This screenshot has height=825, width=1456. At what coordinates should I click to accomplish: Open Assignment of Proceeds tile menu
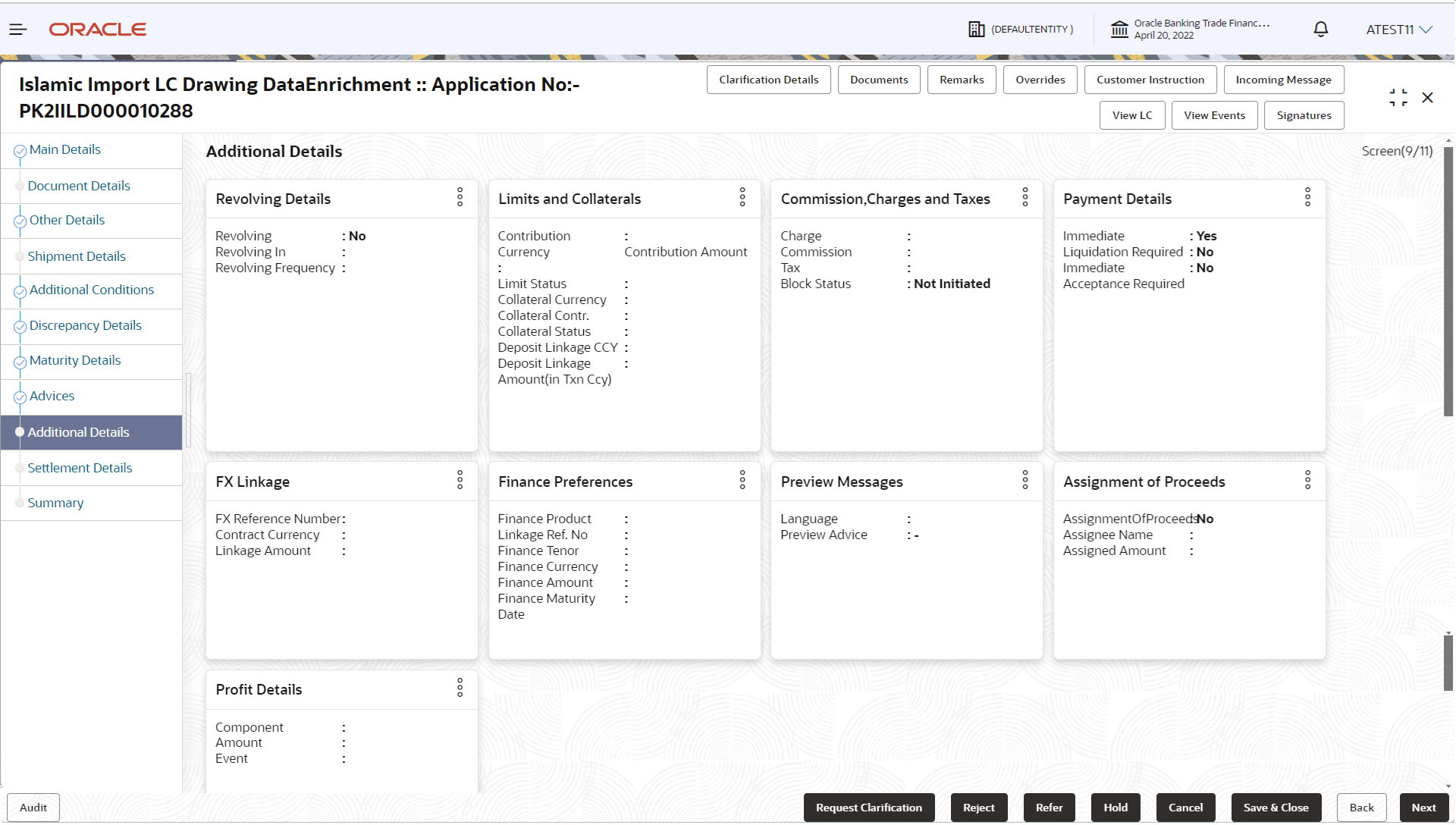coord(1307,480)
